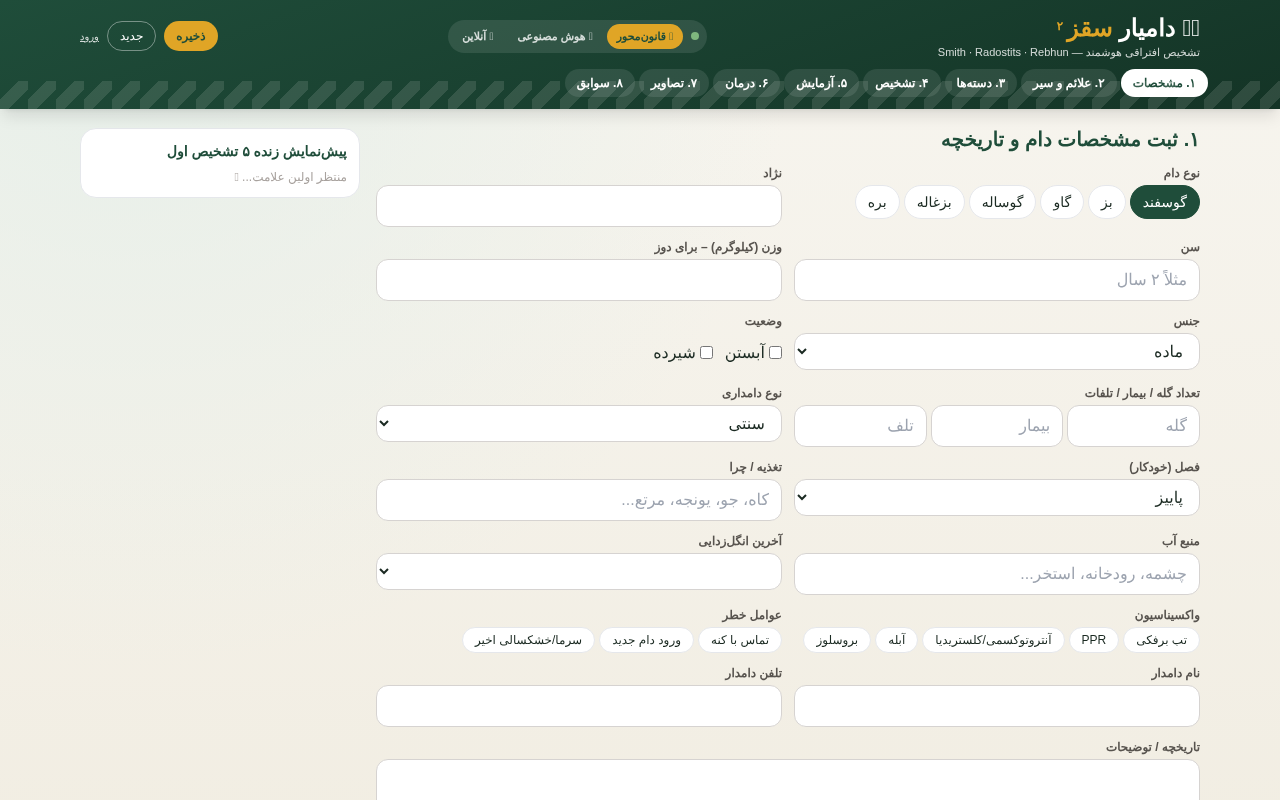Tick the آبستن checkbox

coord(775,352)
